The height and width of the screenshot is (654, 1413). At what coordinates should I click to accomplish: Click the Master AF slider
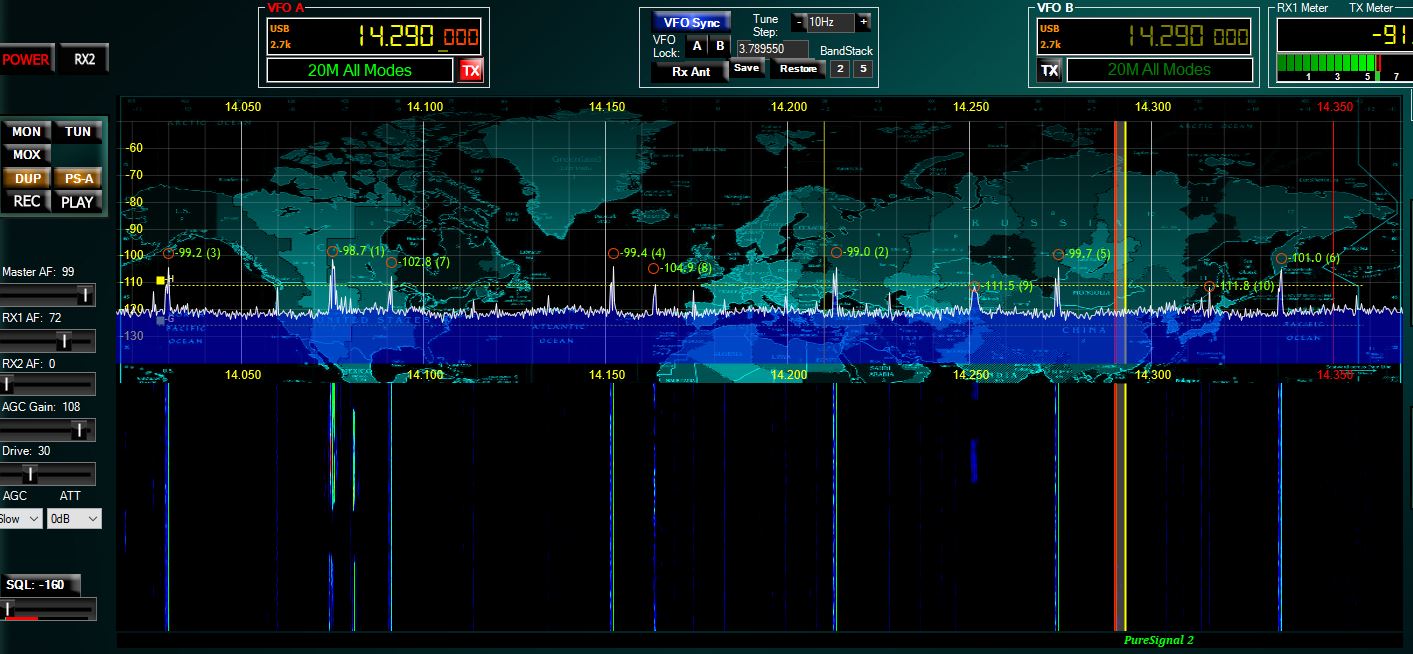48,295
